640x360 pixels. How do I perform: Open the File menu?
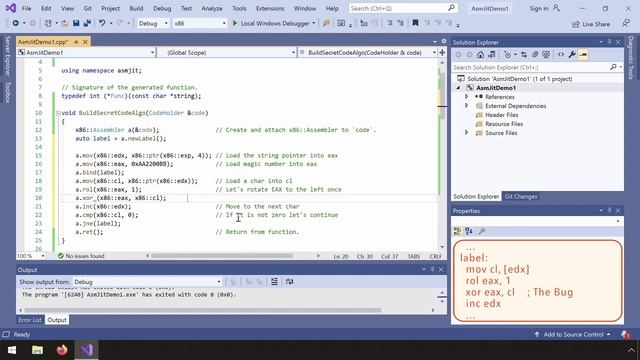click(27, 8)
